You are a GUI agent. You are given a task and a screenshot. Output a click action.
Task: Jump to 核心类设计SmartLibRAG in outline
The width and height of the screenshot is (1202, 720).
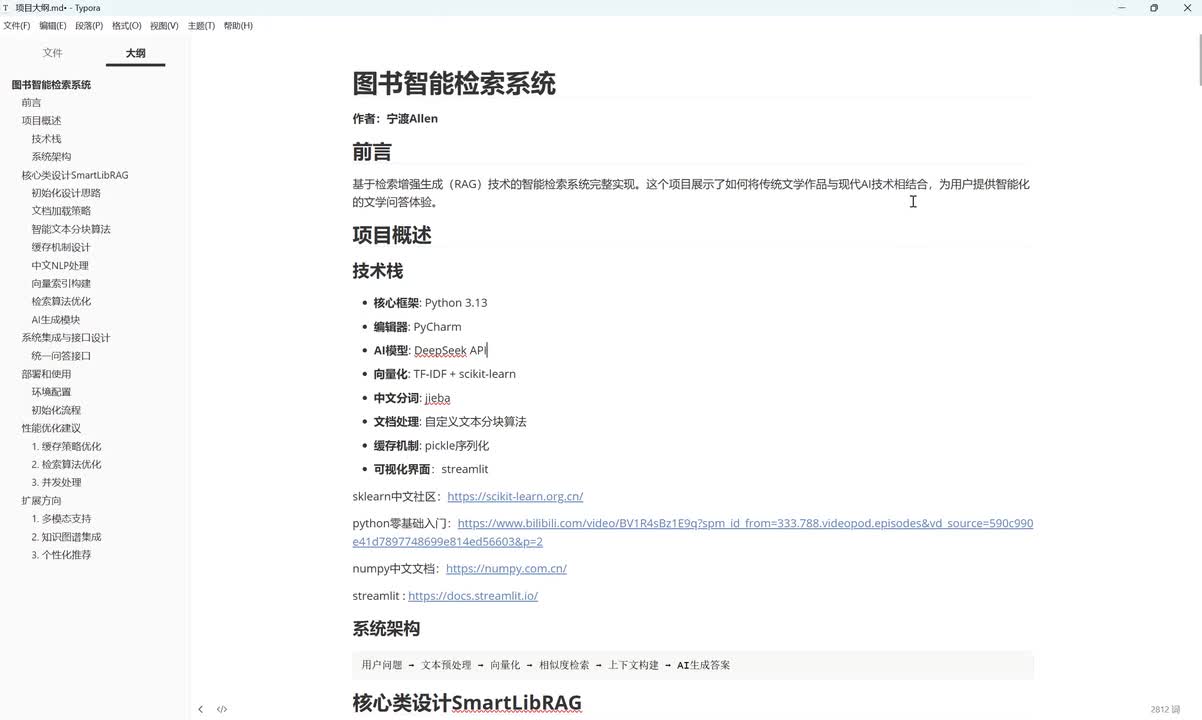pyautogui.click(x=75, y=175)
